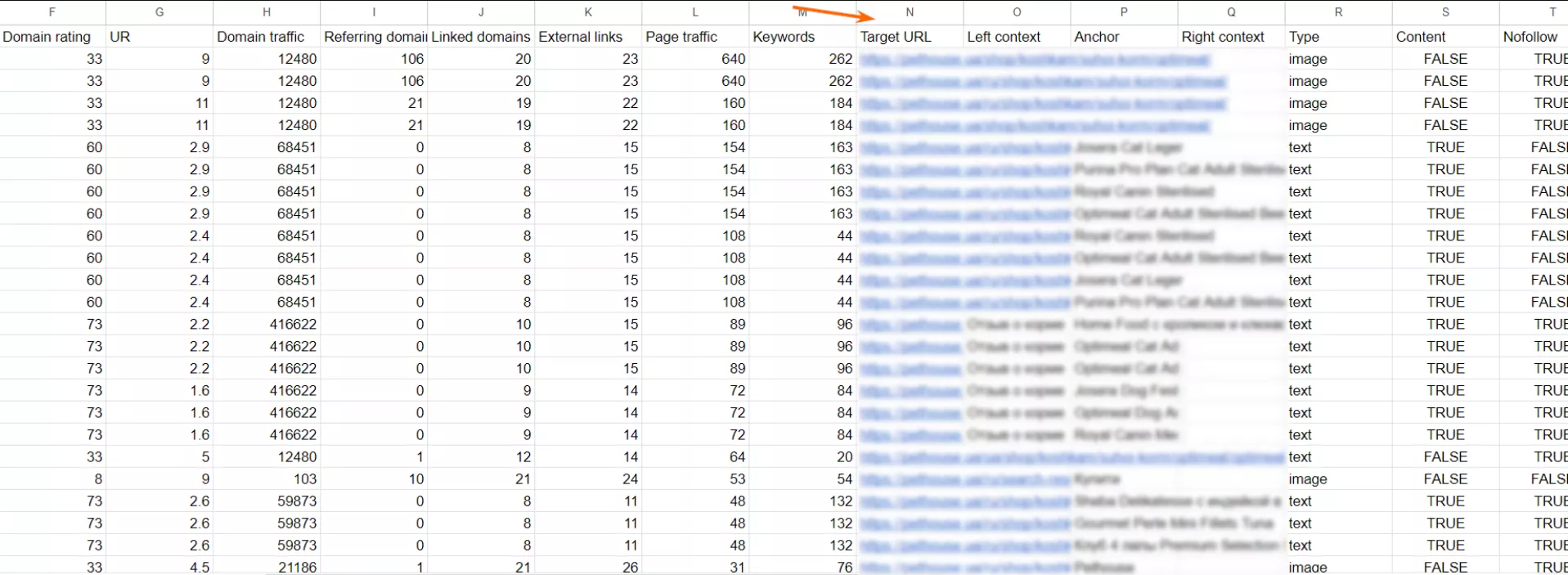Image resolution: width=1568 pixels, height=575 pixels.
Task: Select the Content FALSE cell in the 103-traffic row
Action: click(1445, 479)
